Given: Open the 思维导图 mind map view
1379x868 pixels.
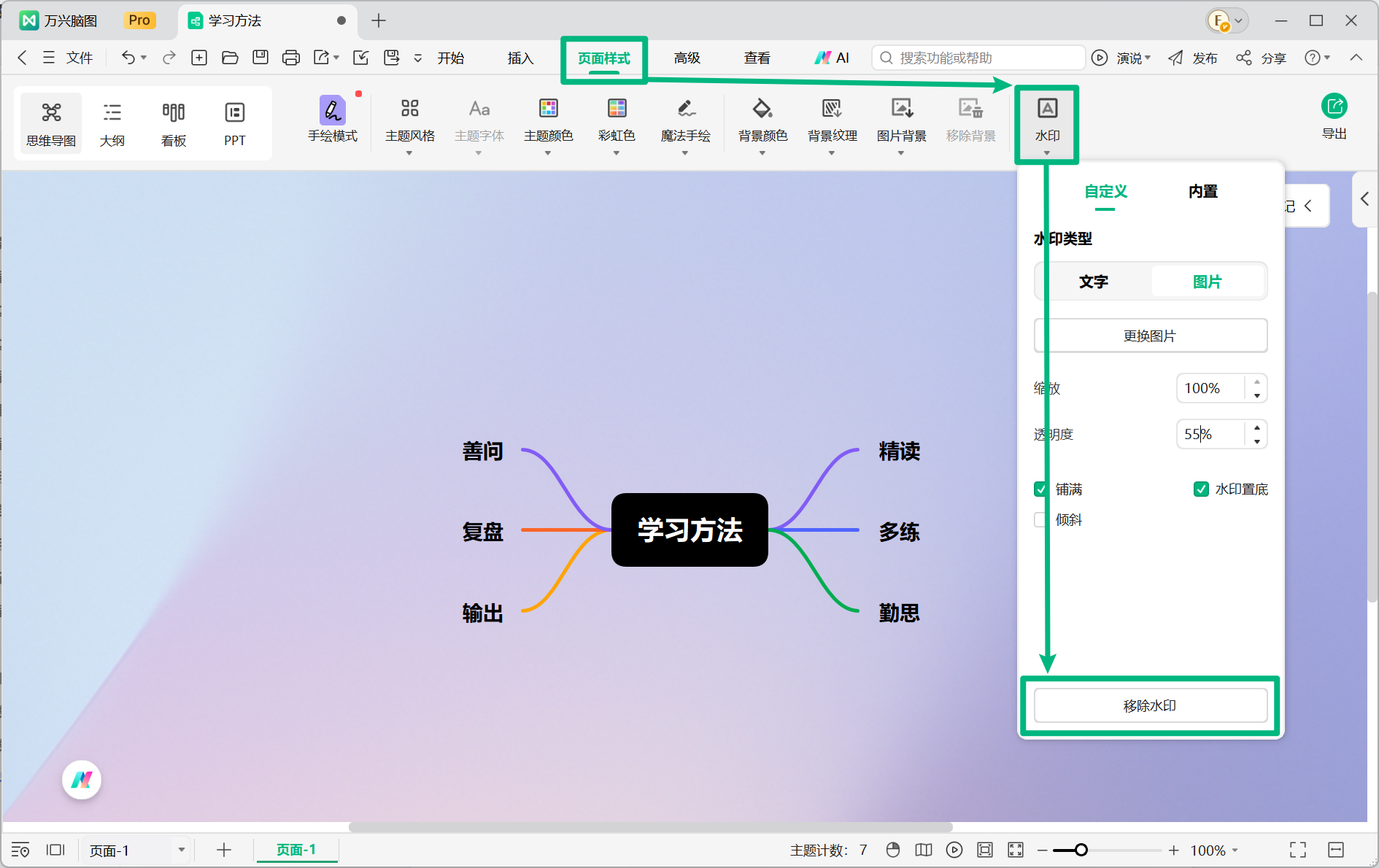Looking at the screenshot, I should pyautogui.click(x=51, y=124).
